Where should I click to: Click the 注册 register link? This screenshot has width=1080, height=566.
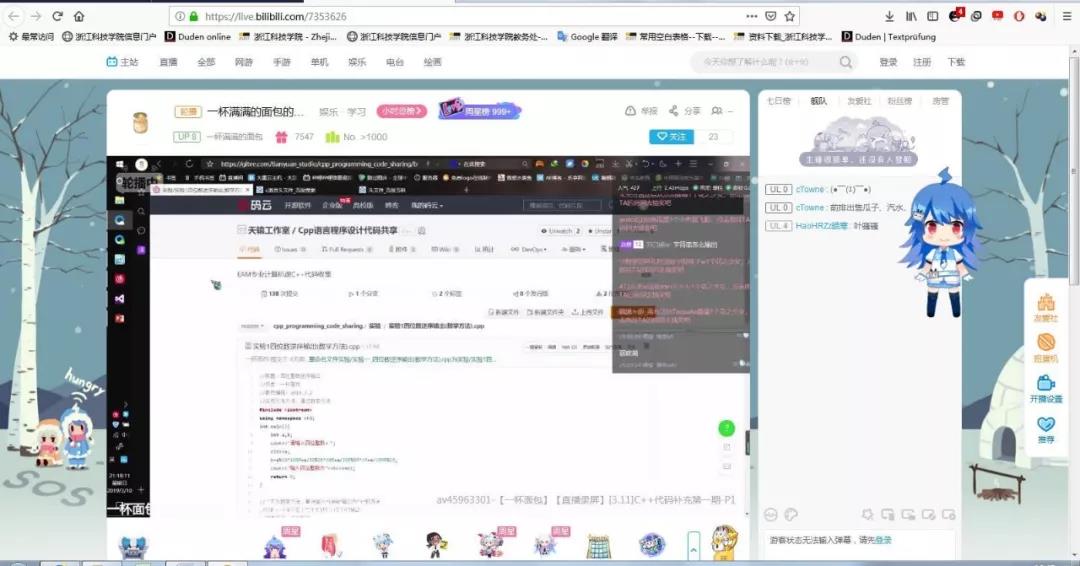tap(921, 62)
